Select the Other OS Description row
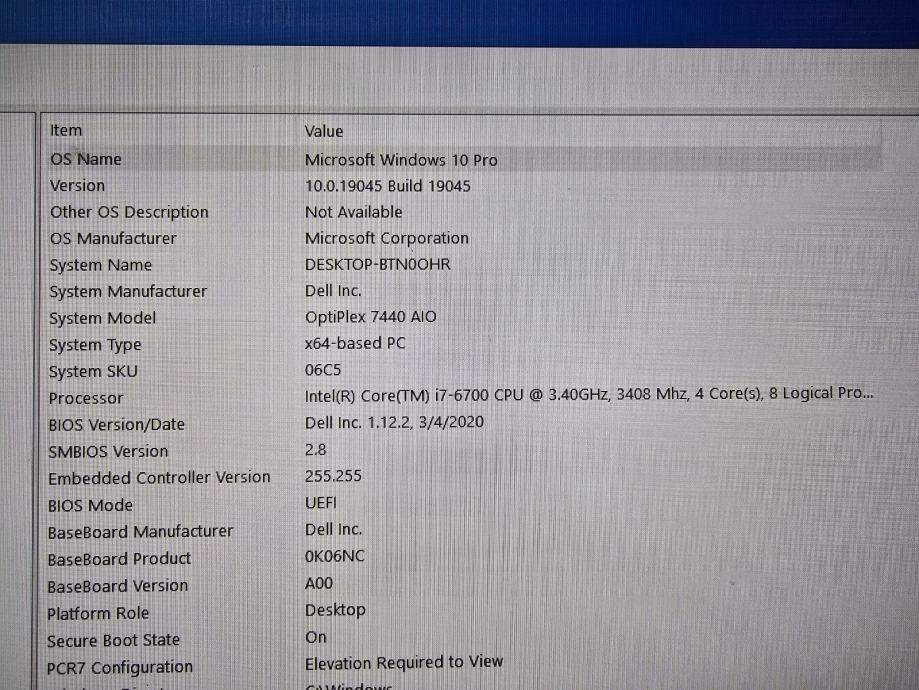 129,212
